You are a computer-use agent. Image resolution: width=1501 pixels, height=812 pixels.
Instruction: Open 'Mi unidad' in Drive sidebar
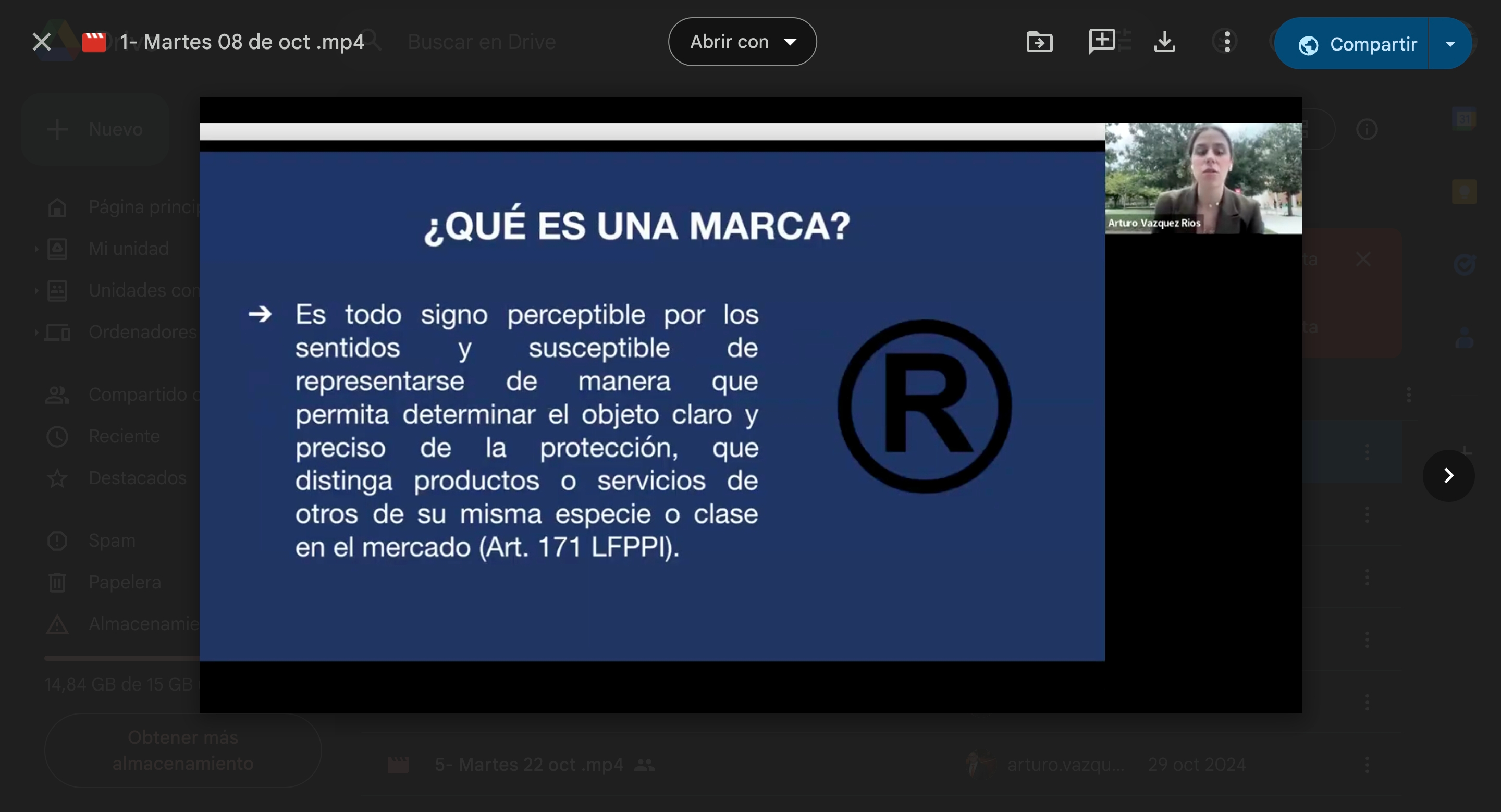[x=129, y=249]
